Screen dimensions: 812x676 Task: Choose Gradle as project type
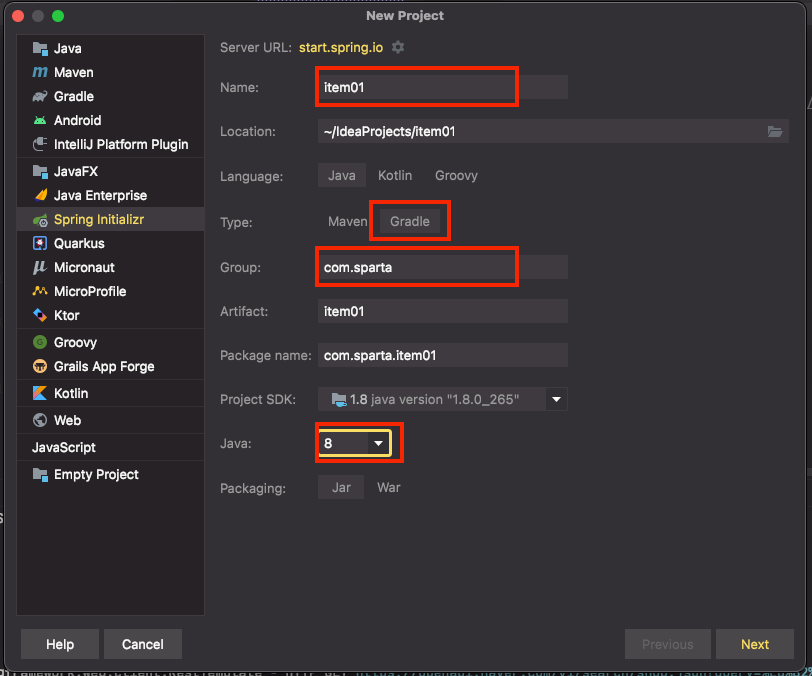click(410, 222)
